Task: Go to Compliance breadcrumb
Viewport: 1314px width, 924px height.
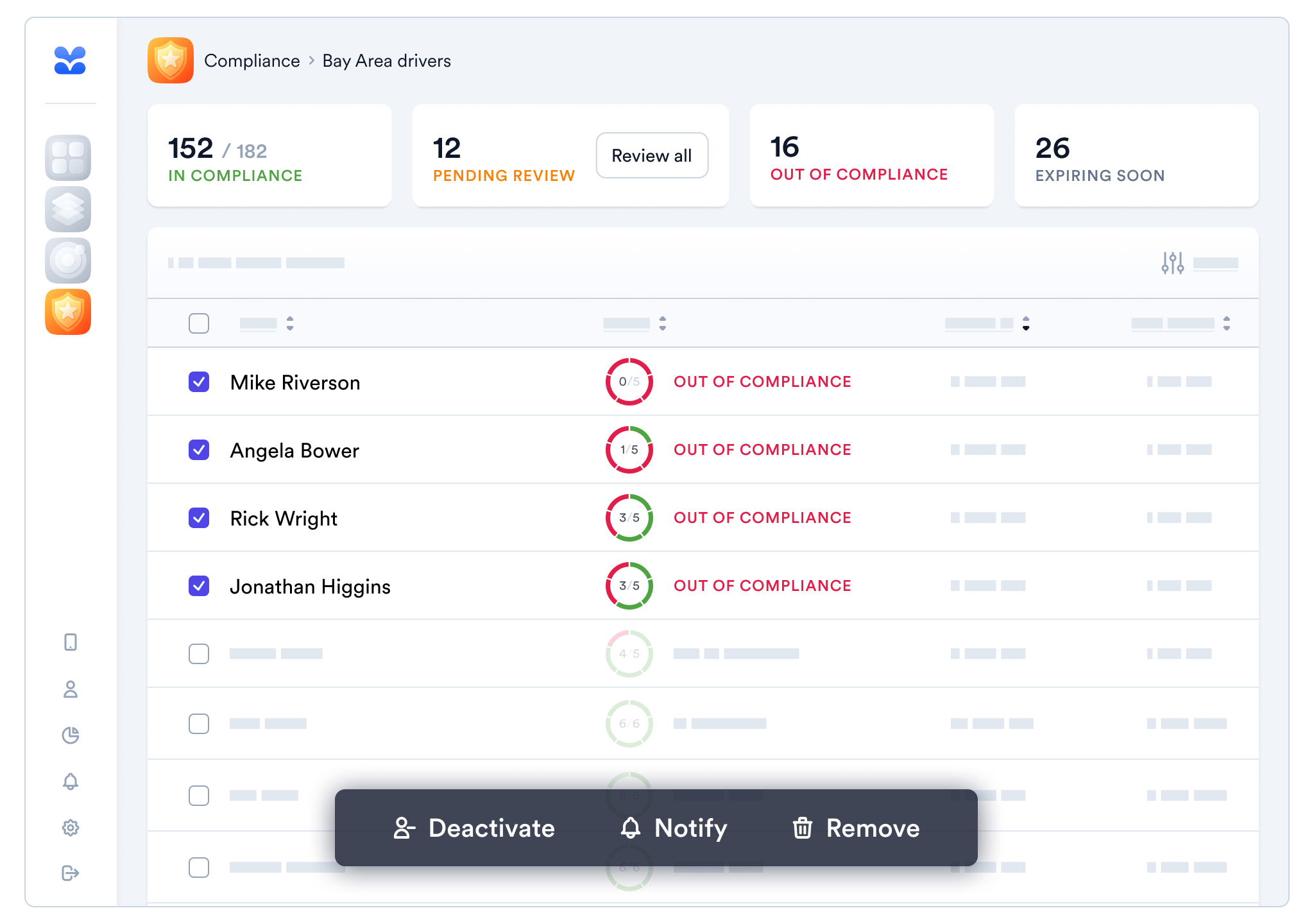Action: [252, 61]
